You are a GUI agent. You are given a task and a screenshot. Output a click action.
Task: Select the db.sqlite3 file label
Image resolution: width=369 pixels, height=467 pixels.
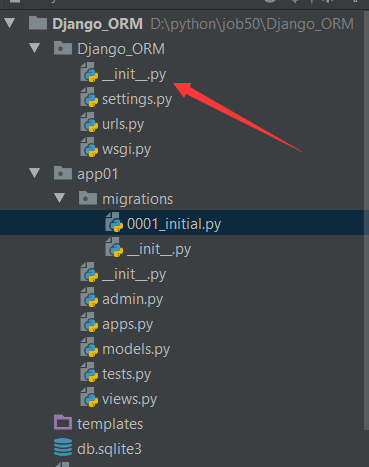109,449
